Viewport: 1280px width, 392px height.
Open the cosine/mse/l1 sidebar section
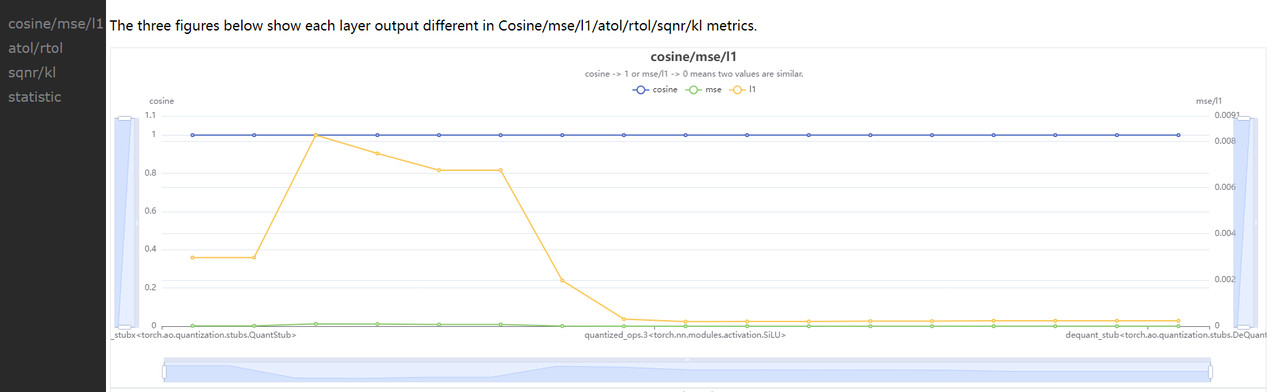[x=55, y=23]
